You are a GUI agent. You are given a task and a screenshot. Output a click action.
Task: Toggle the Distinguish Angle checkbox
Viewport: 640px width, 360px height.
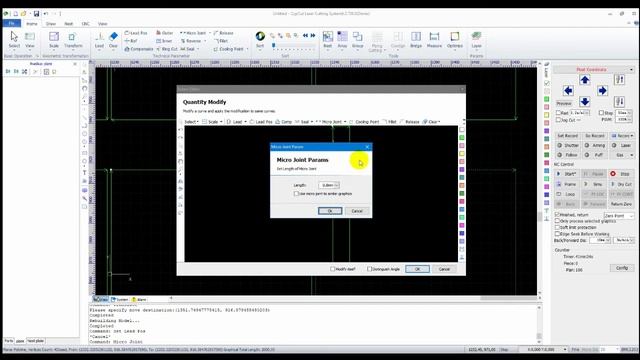(369, 269)
